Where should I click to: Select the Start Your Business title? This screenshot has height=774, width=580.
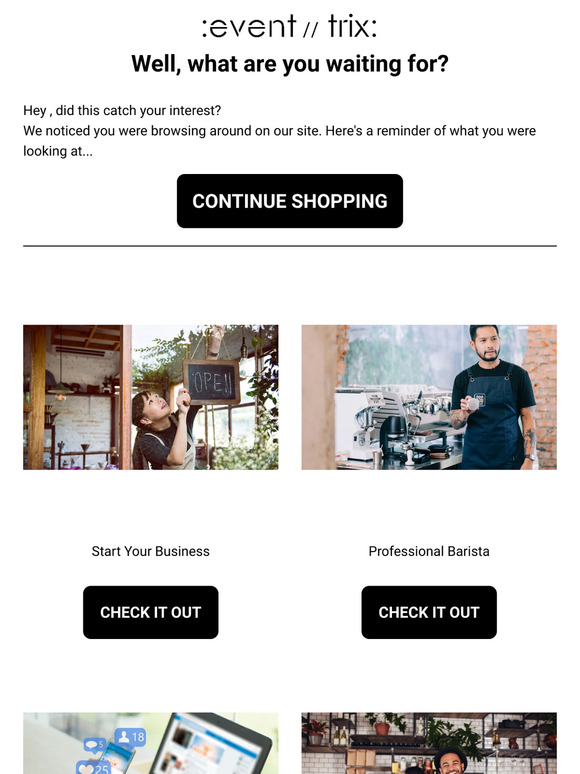click(x=151, y=551)
